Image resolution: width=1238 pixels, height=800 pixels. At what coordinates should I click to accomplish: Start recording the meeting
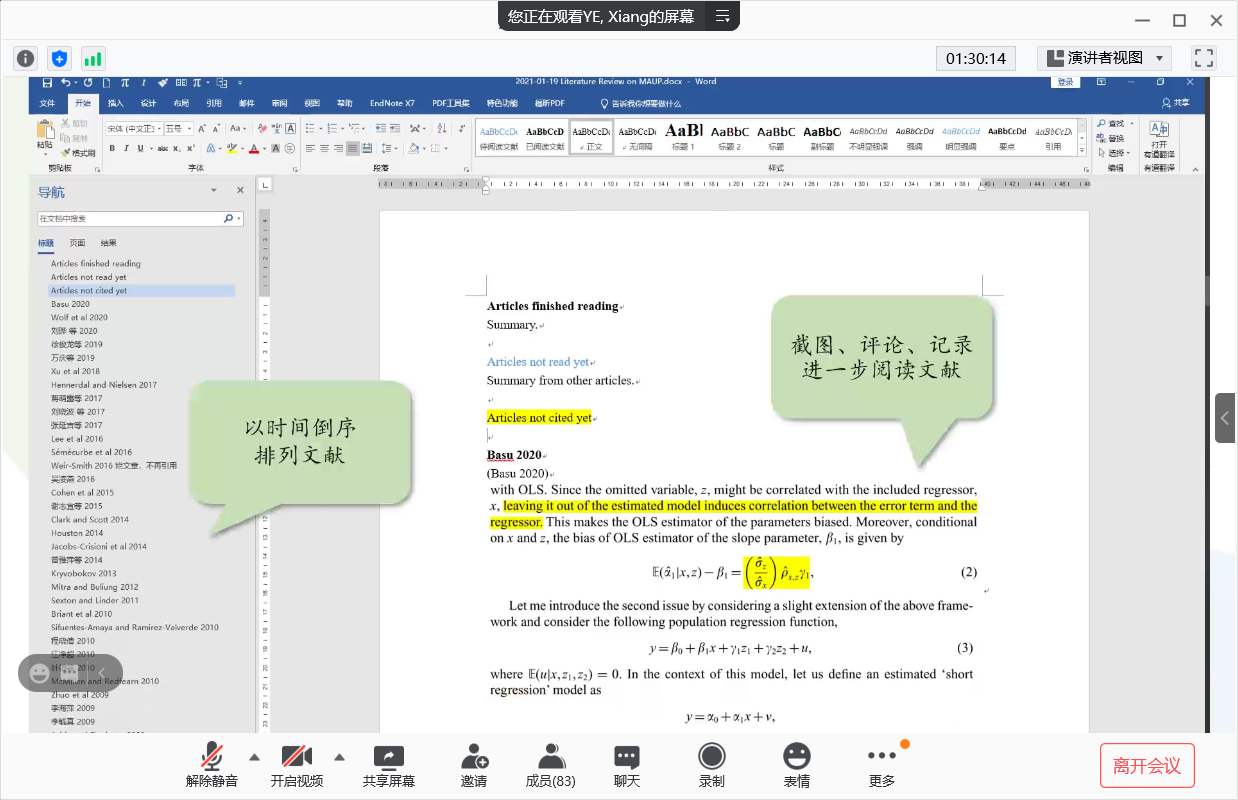(x=711, y=765)
